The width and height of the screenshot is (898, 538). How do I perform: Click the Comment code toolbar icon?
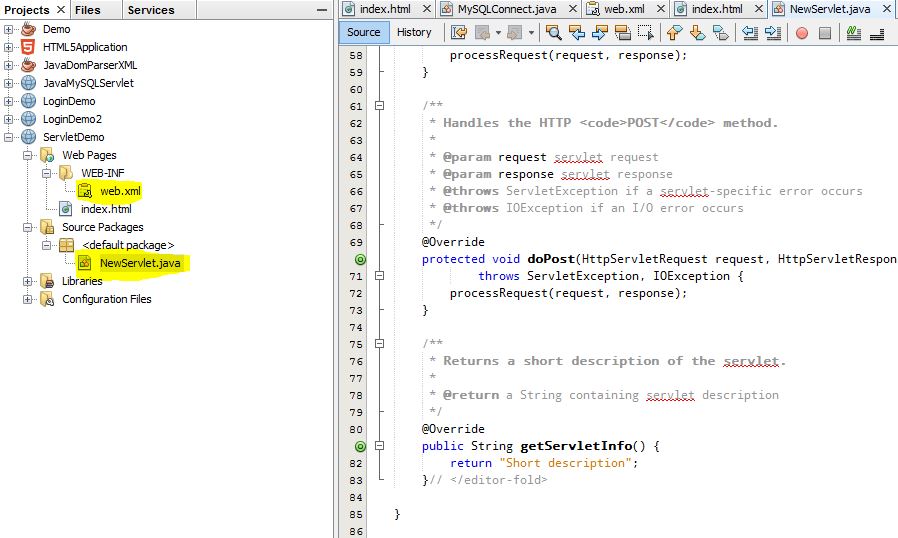[x=853, y=32]
